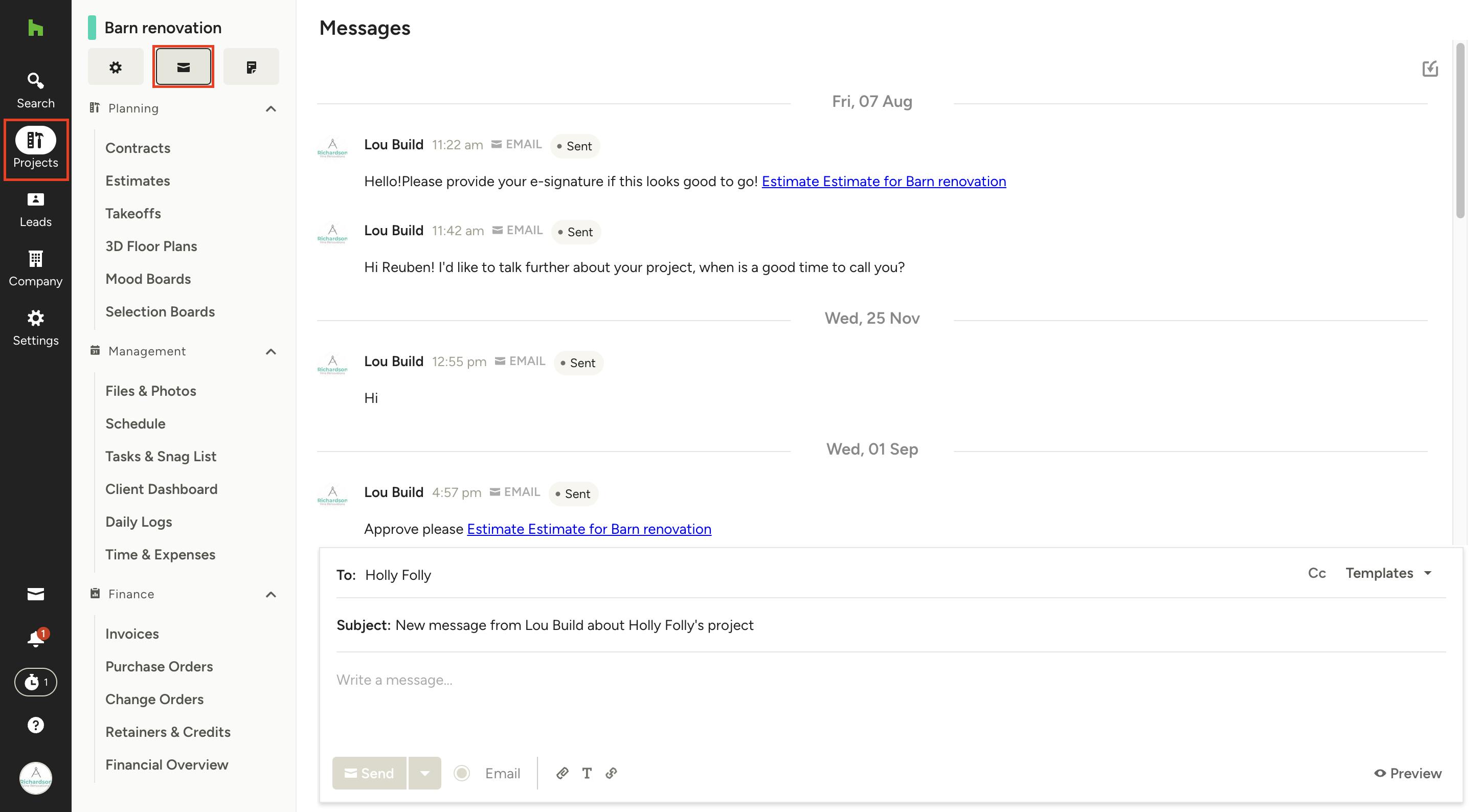The image size is (1482, 812).
Task: Click the Barn renovation color swatch
Action: pyautogui.click(x=92, y=28)
